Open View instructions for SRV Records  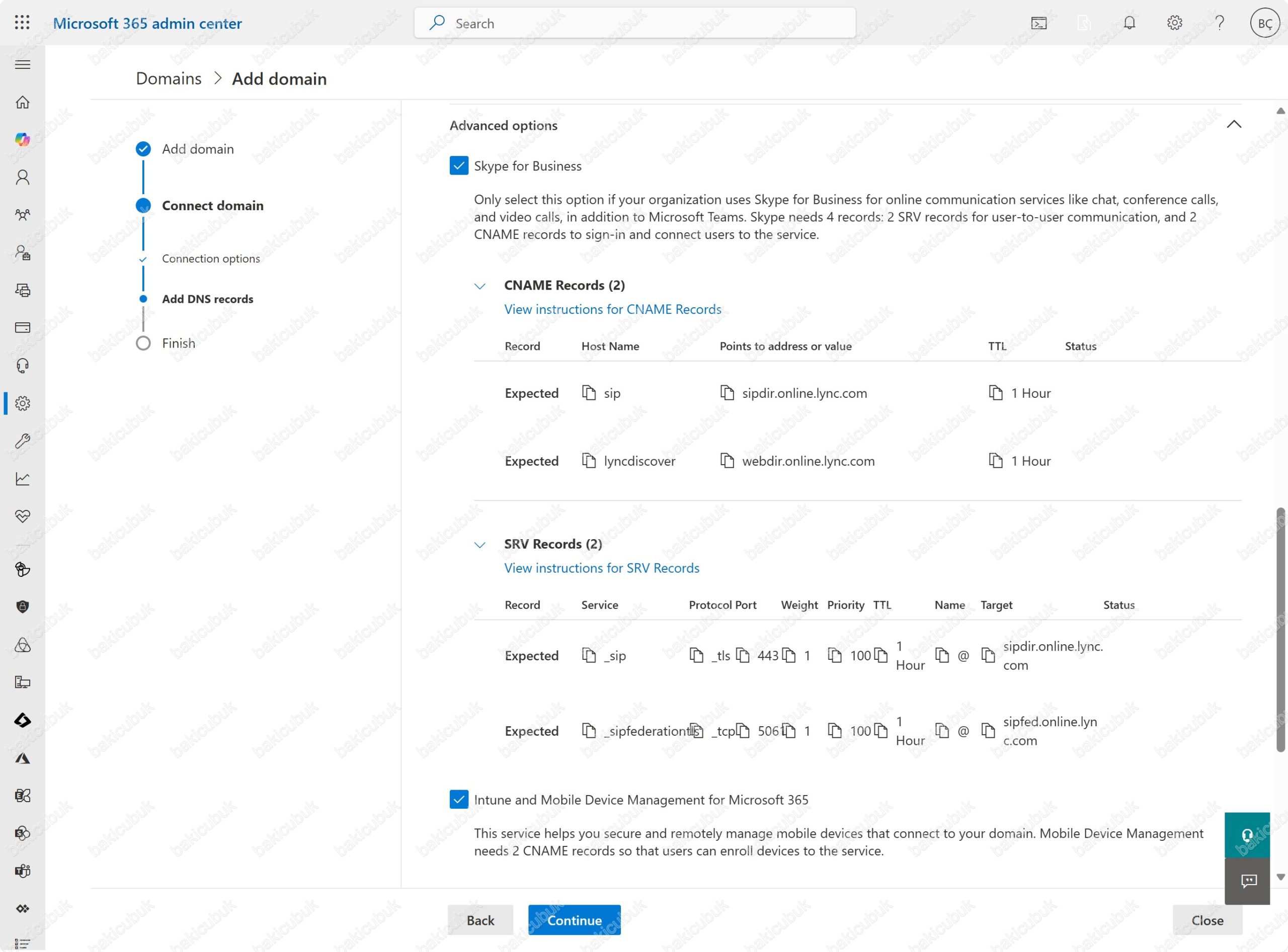(x=601, y=568)
